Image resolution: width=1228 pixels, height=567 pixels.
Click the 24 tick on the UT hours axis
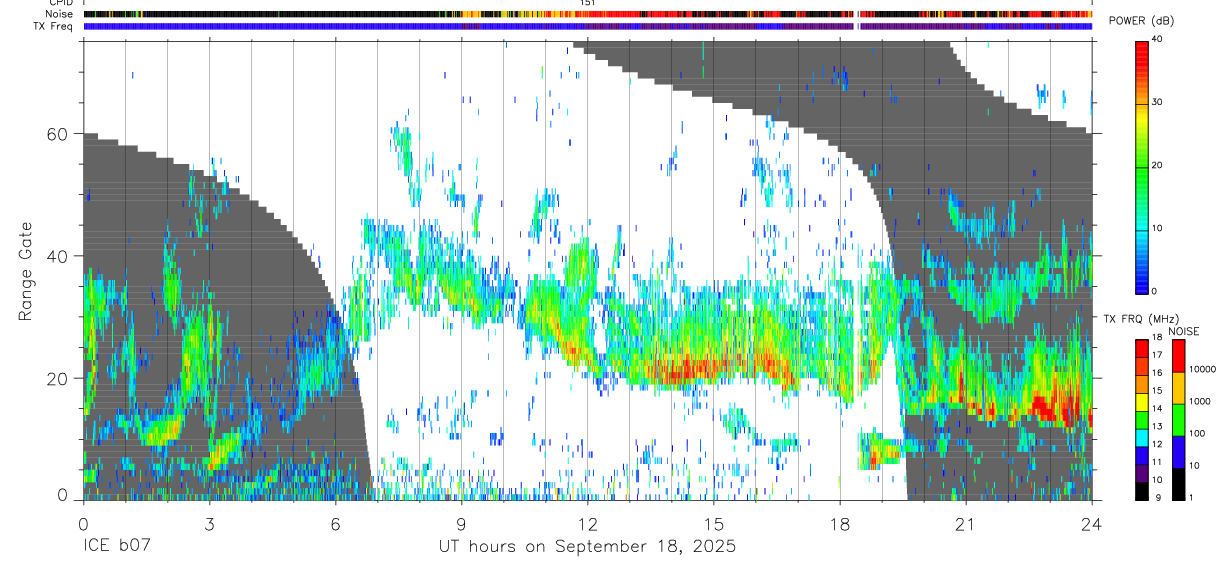point(1091,523)
